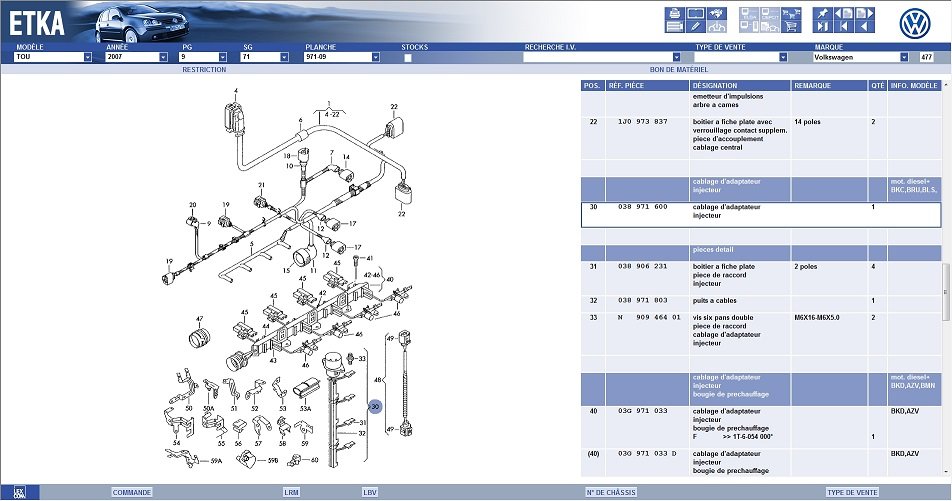Image resolution: width=952 pixels, height=501 pixels.
Task: Click the multiple shopping carts icon
Action: click(x=791, y=13)
